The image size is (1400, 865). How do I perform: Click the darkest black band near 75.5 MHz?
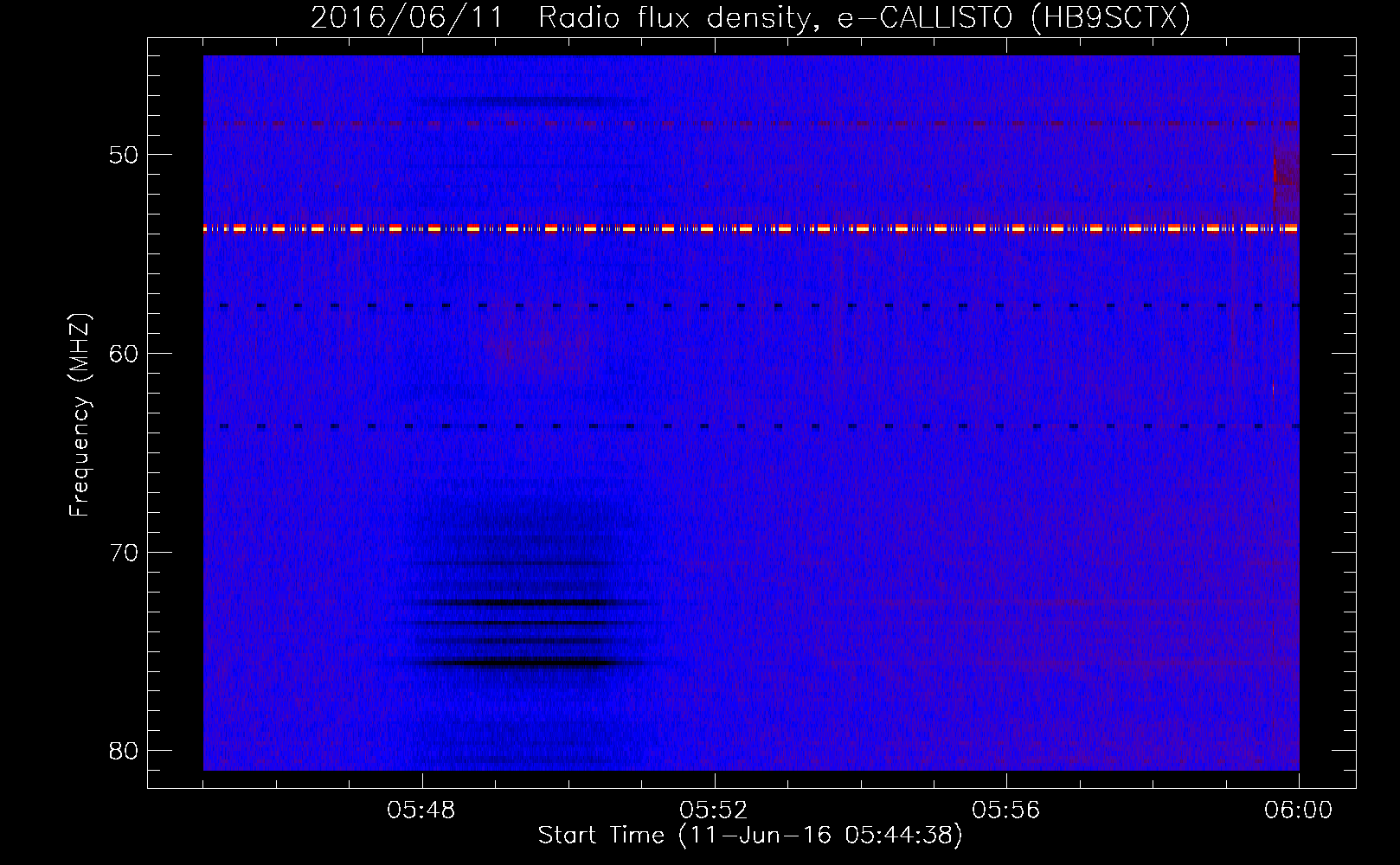[530, 663]
